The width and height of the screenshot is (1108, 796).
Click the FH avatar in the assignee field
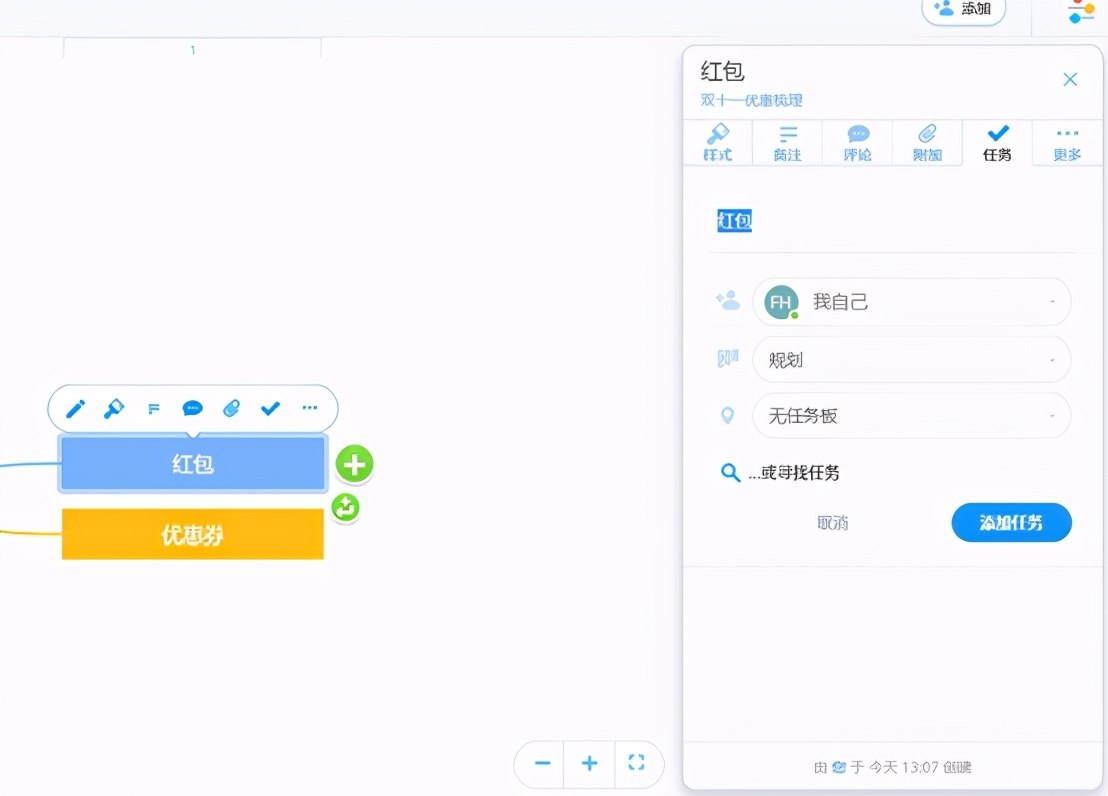pos(781,303)
